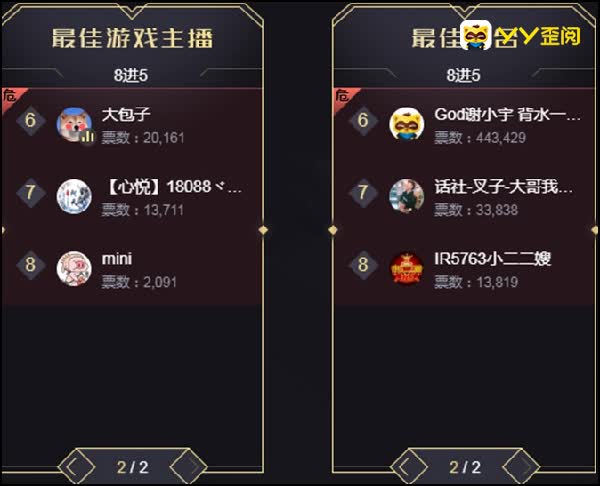Click 大包子 Shiba dog avatar
This screenshot has height=486, width=600.
74,125
